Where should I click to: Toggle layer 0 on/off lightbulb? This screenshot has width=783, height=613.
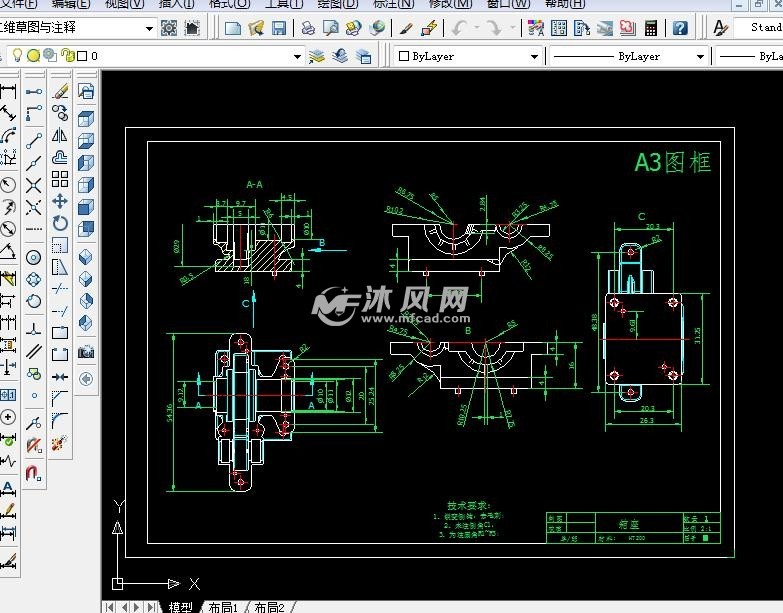[17, 57]
